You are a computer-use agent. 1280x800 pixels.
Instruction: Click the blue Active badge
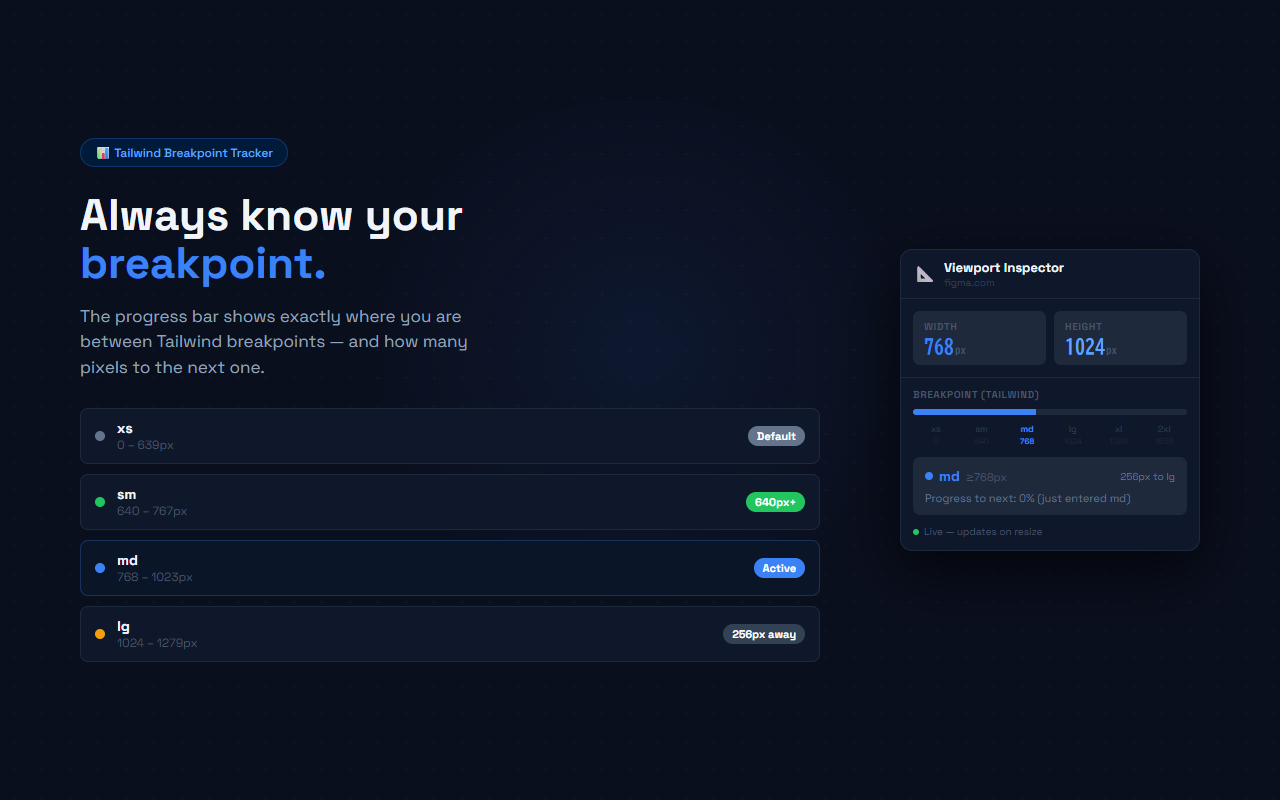pos(779,568)
